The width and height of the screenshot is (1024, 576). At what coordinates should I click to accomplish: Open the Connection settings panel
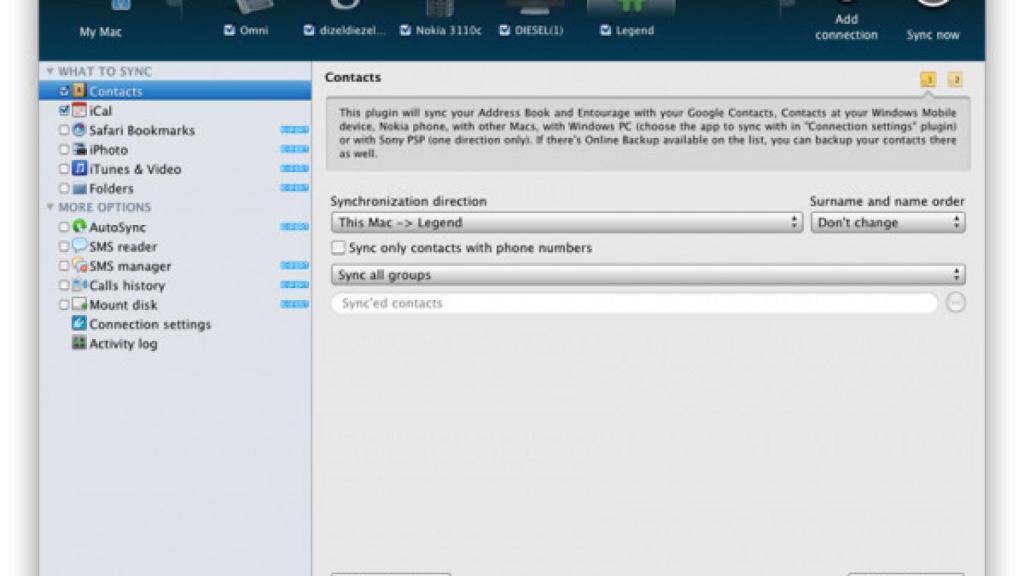[146, 324]
